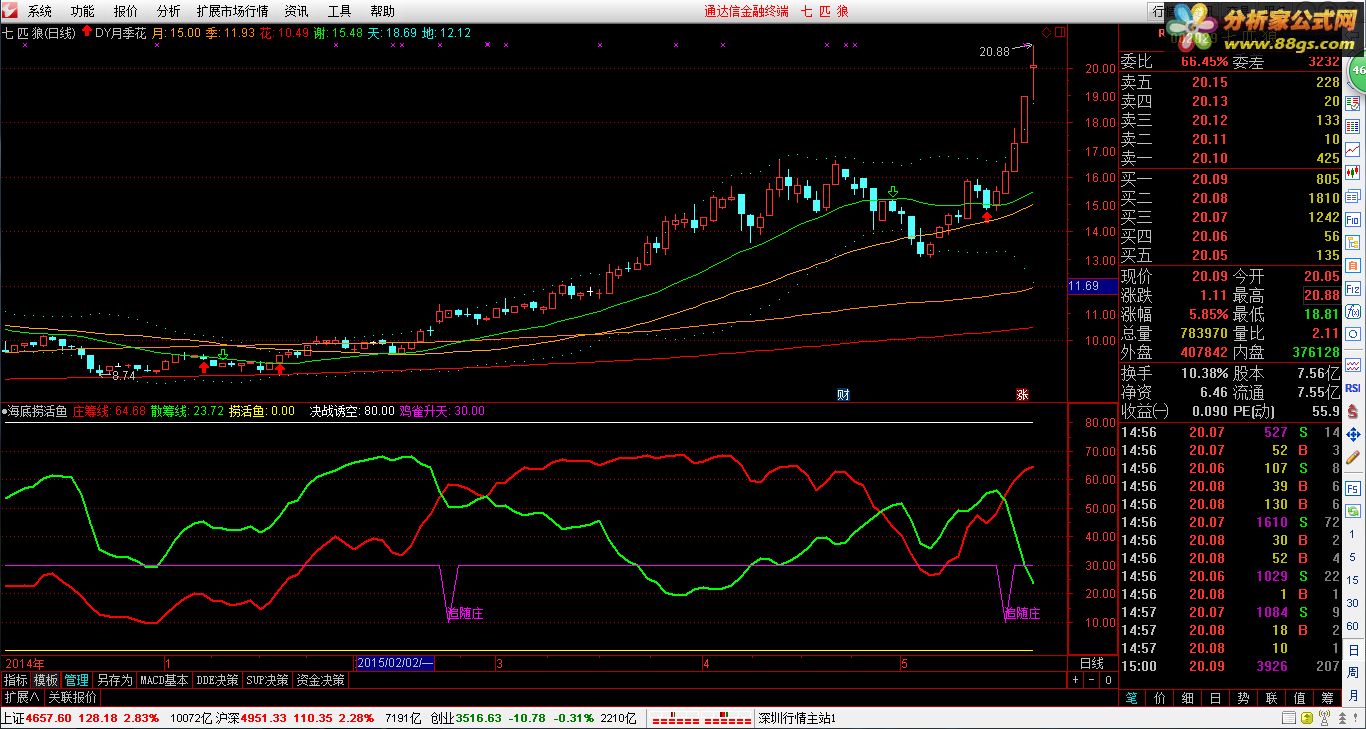Click the plus button beside indicator panel

click(1075, 680)
